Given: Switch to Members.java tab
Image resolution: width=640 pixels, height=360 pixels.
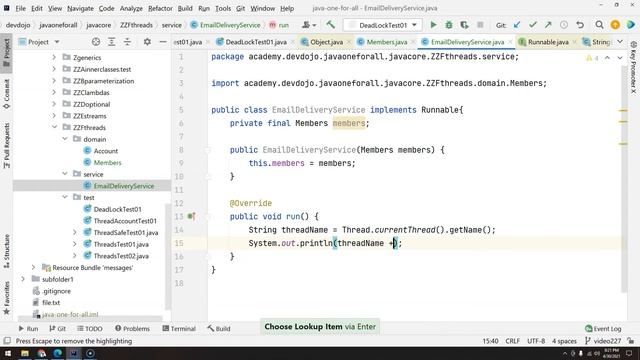Looking at the screenshot, I should 386,42.
